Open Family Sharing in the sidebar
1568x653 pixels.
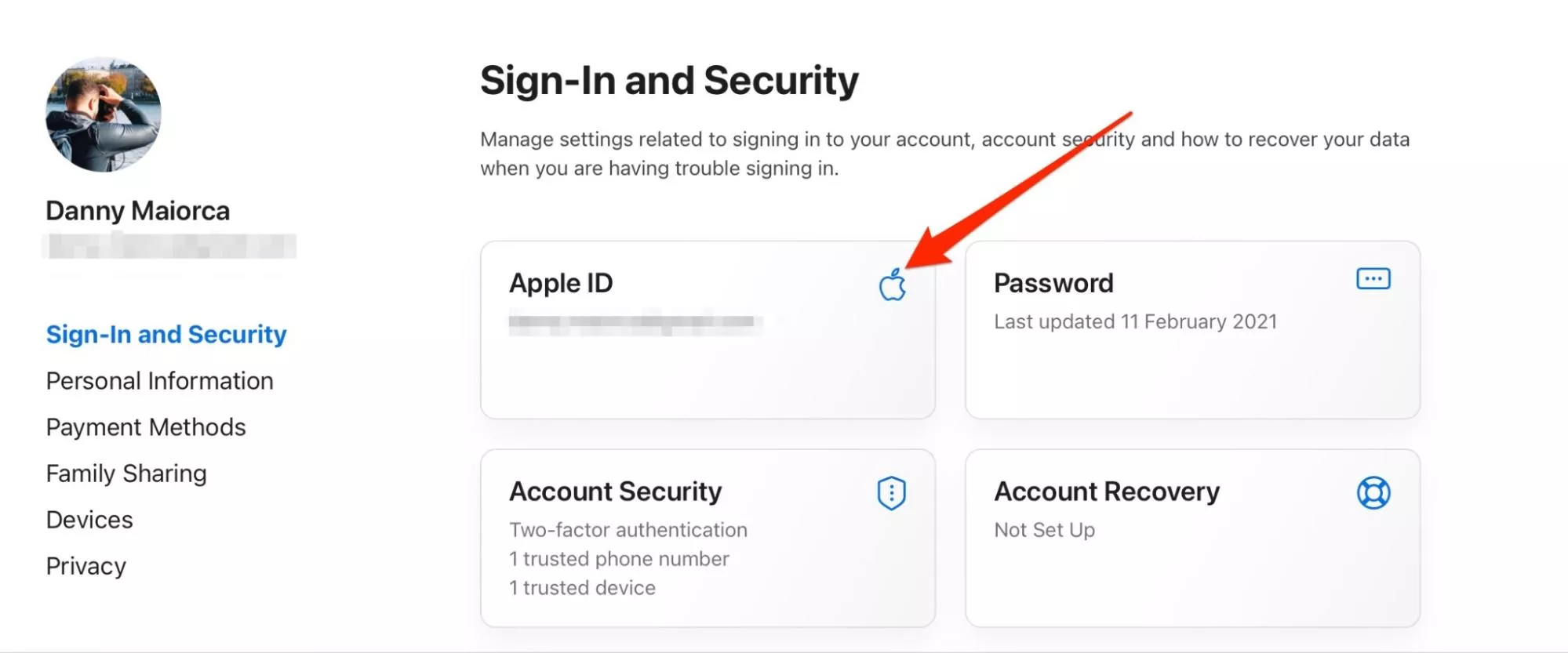(126, 473)
